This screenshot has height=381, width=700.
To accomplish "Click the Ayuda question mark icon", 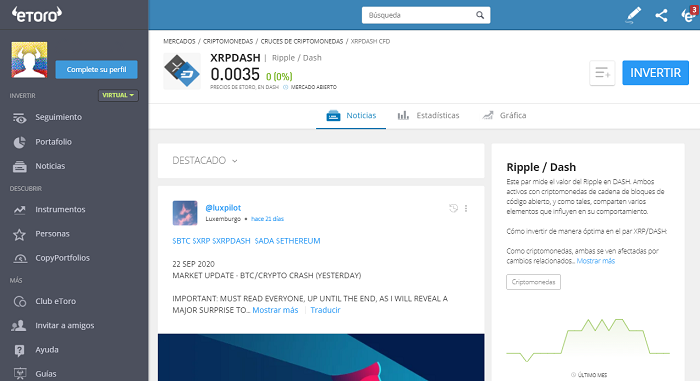I will click(19, 350).
